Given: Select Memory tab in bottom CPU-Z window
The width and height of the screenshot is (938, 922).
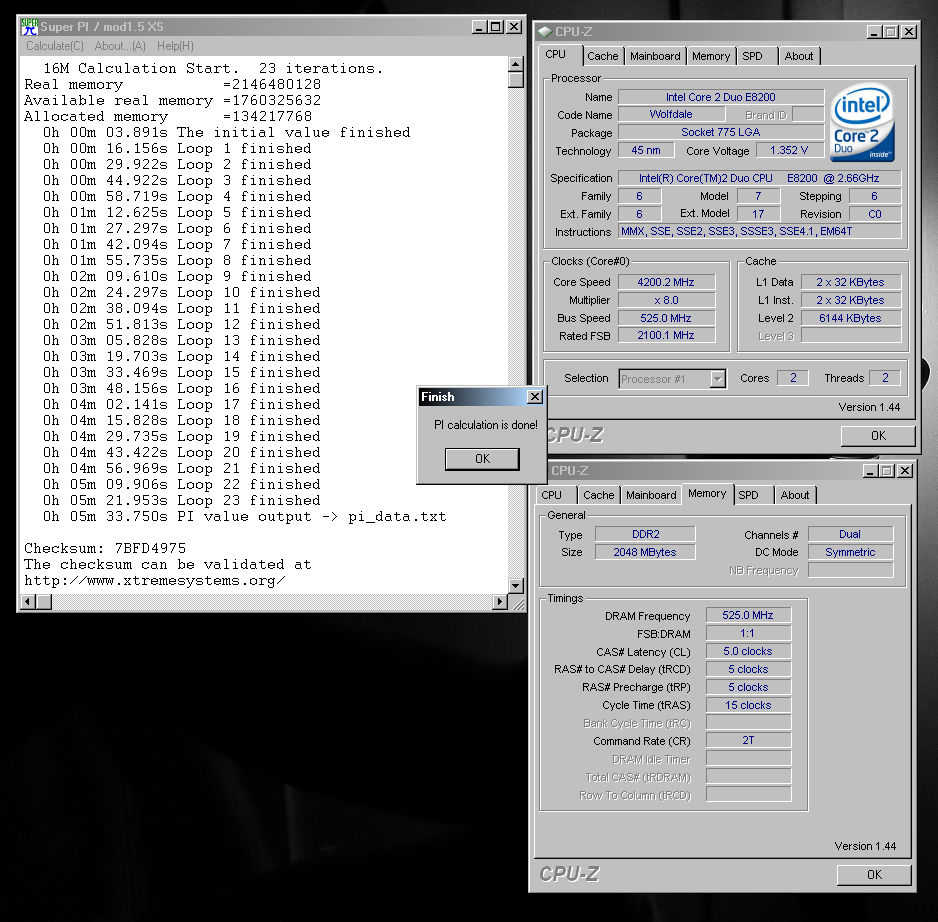Looking at the screenshot, I should coord(707,494).
